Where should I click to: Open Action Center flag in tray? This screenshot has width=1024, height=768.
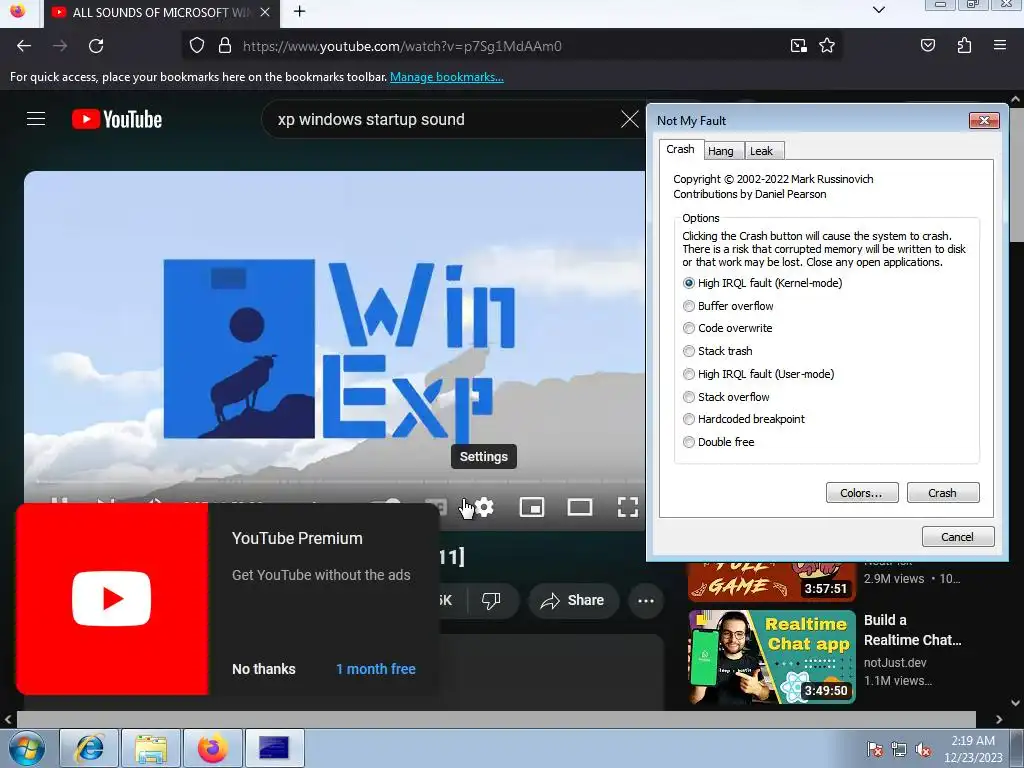874,749
